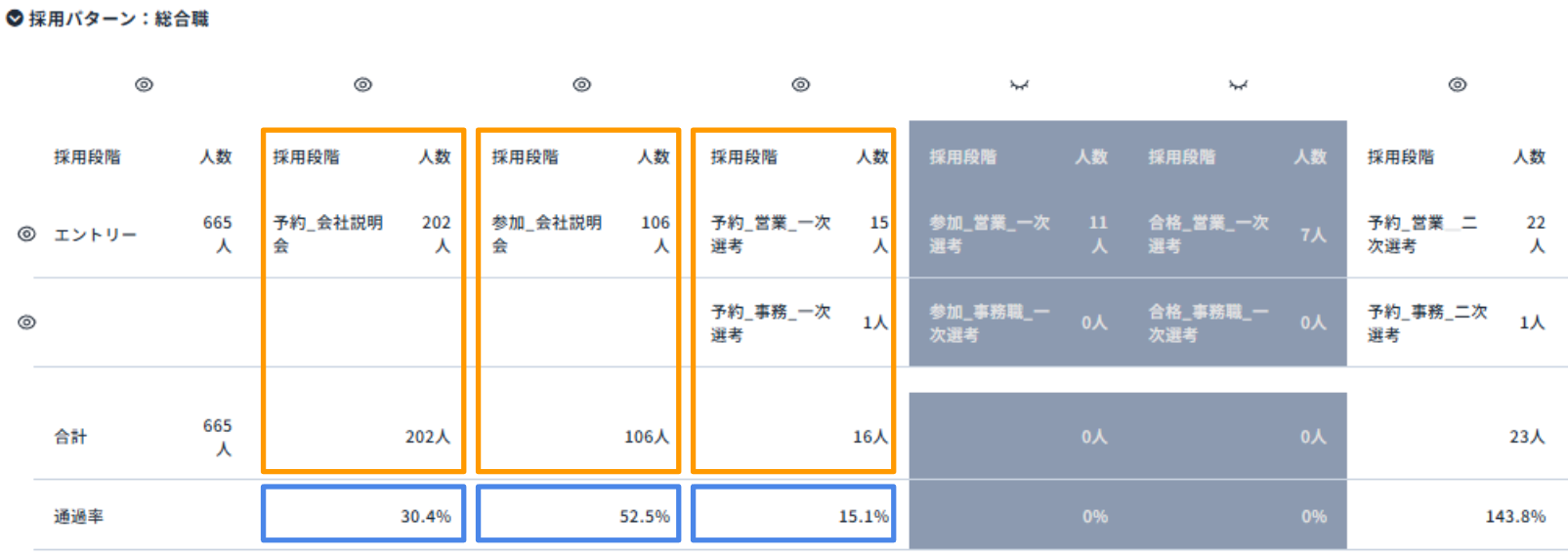Select the 143.8% pass rate value
The image size is (1568, 557).
1514,516
